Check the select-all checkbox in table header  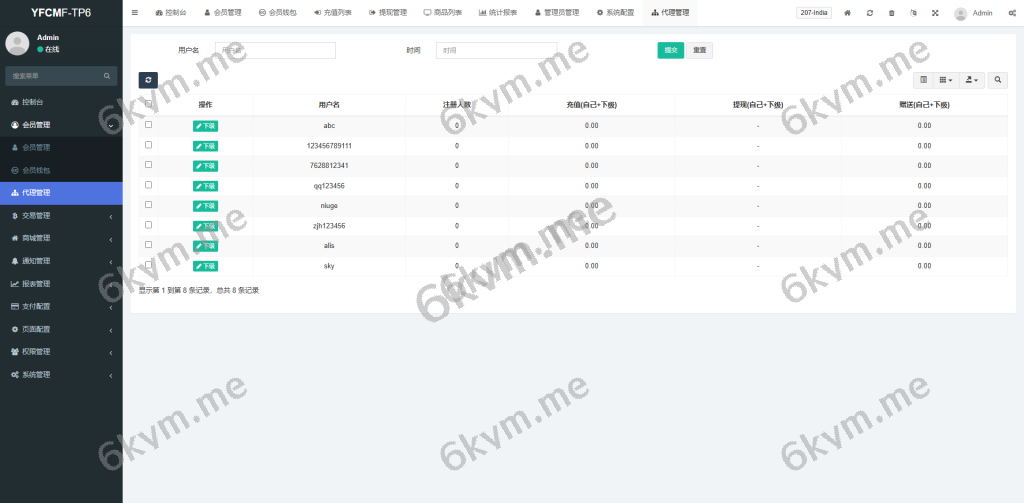[149, 104]
